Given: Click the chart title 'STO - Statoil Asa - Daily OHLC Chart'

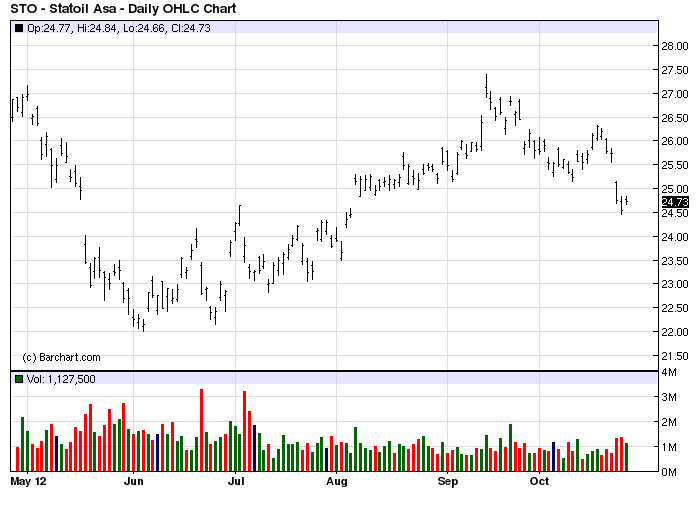Looking at the screenshot, I should pyautogui.click(x=123, y=8).
